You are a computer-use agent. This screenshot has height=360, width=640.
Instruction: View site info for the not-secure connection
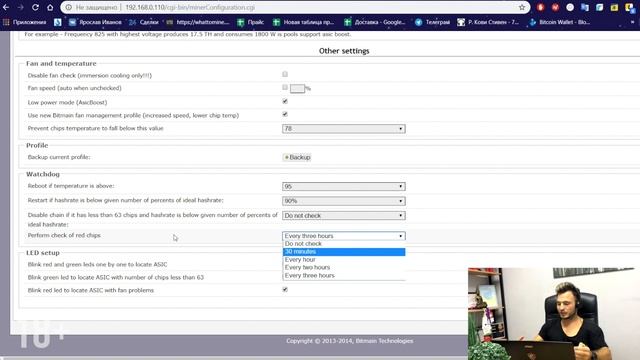pos(69,7)
